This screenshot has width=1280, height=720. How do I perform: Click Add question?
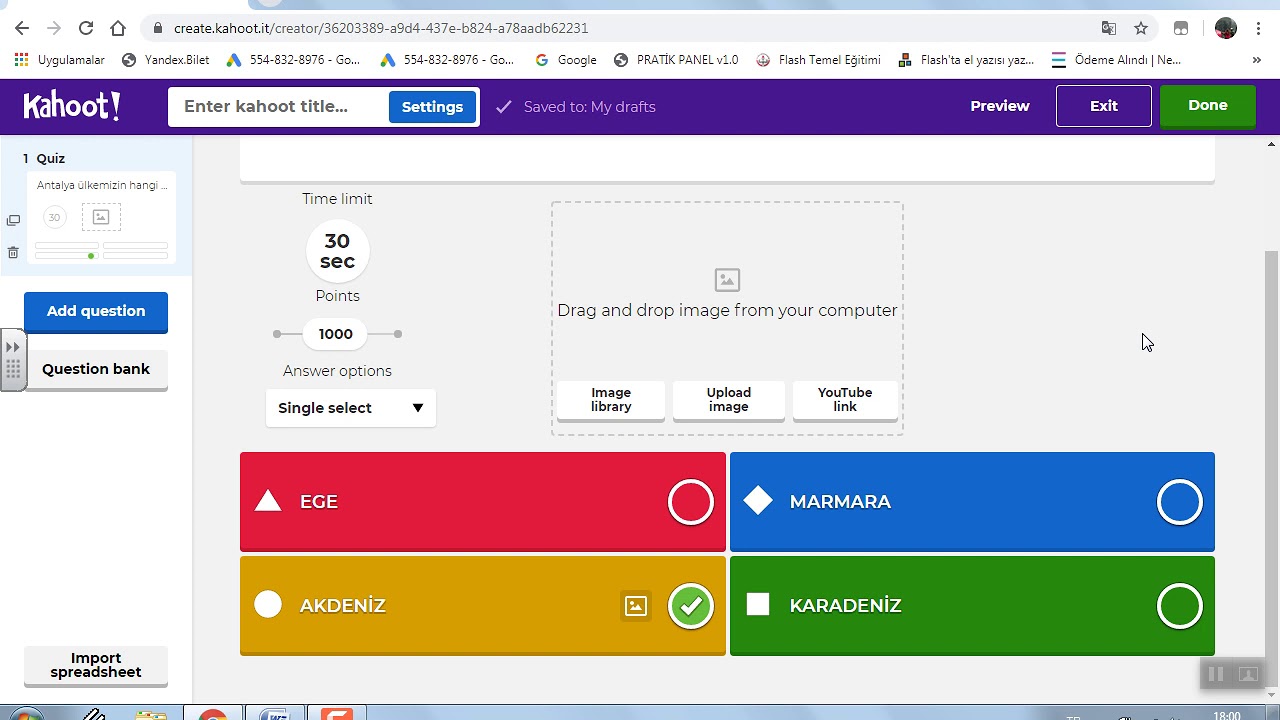click(96, 311)
